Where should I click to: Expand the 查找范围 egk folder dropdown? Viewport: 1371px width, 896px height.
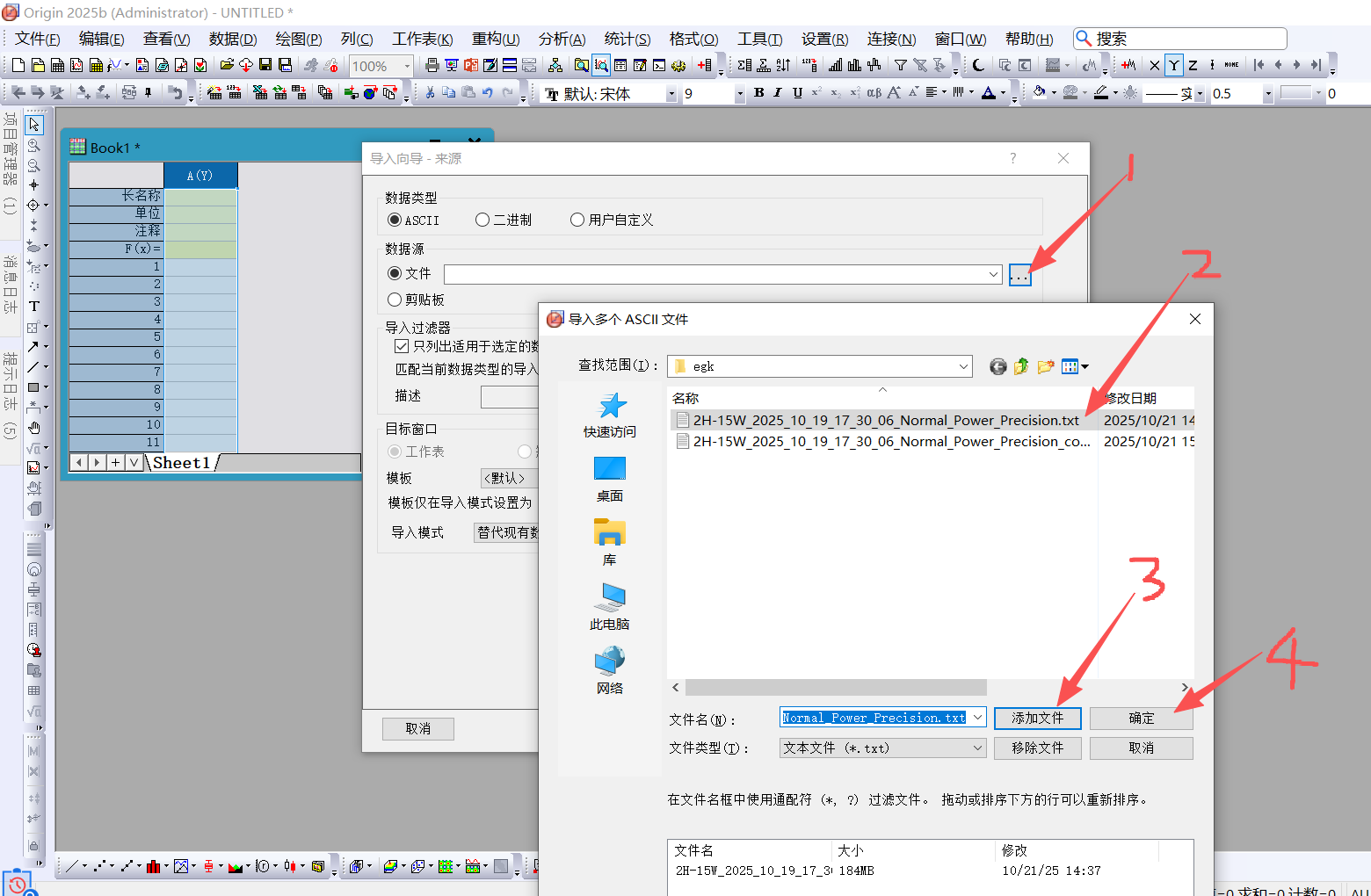tap(963, 366)
